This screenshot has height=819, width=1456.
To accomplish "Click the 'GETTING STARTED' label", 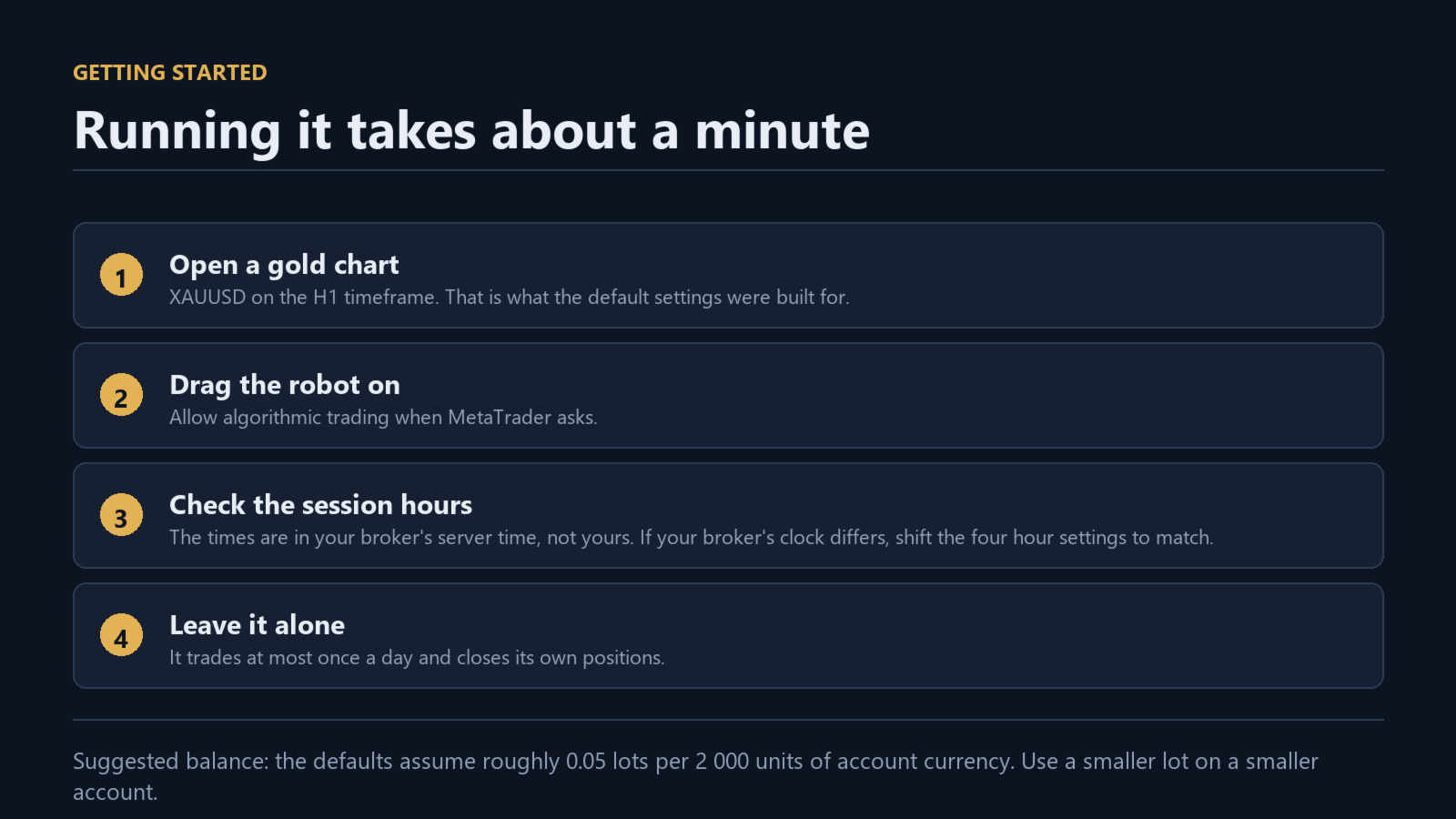I will (170, 73).
